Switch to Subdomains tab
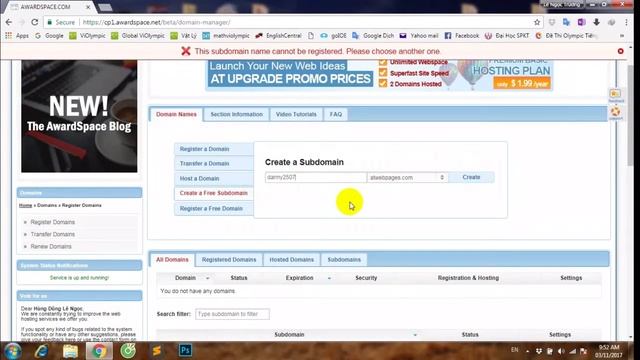640x360 pixels. tap(344, 260)
